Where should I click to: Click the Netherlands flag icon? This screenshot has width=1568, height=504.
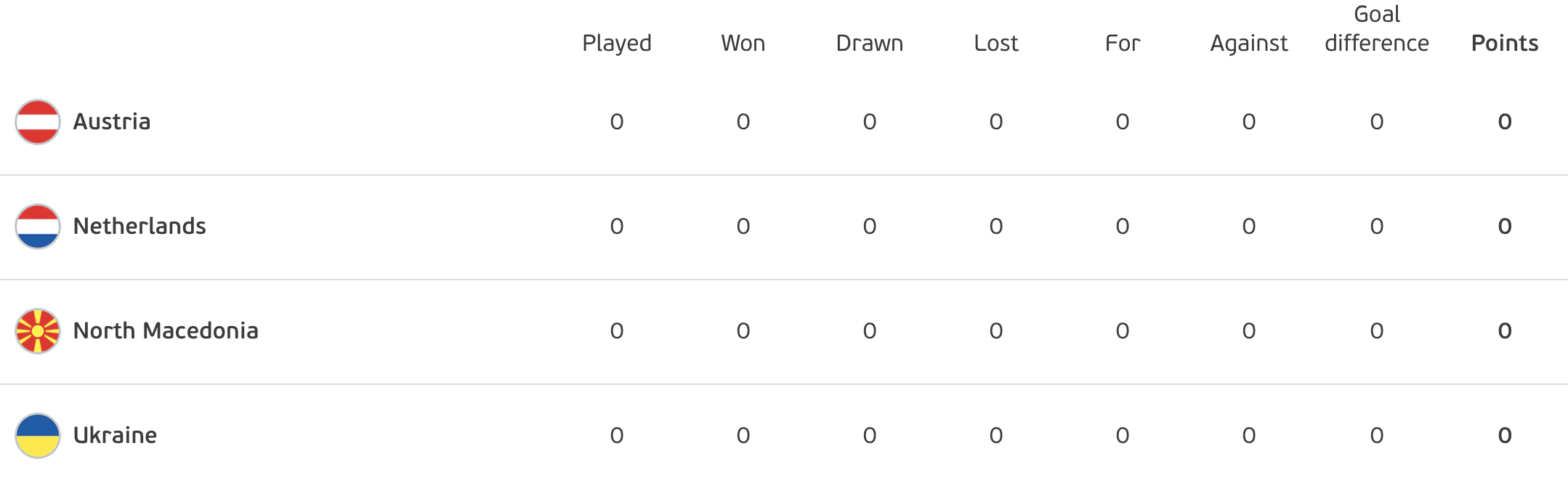click(38, 227)
